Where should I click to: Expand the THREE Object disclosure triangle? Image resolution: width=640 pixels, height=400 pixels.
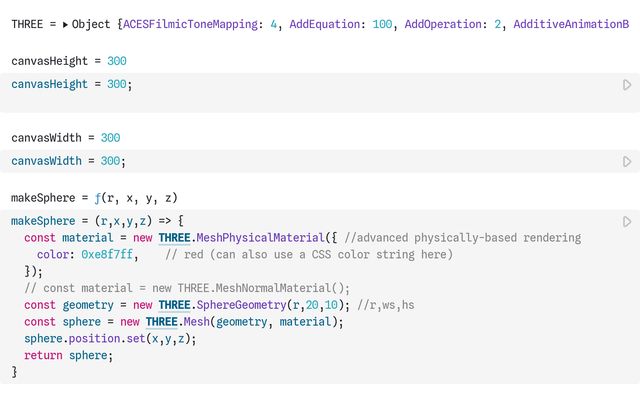(x=66, y=23)
